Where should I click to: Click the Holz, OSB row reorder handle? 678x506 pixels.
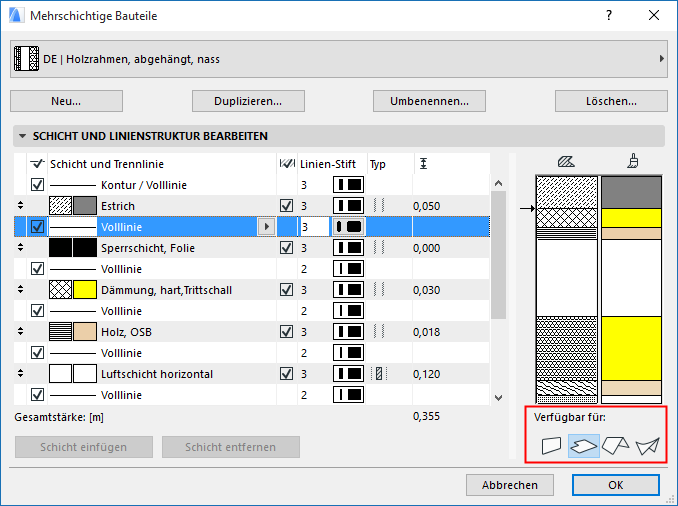(x=20, y=331)
